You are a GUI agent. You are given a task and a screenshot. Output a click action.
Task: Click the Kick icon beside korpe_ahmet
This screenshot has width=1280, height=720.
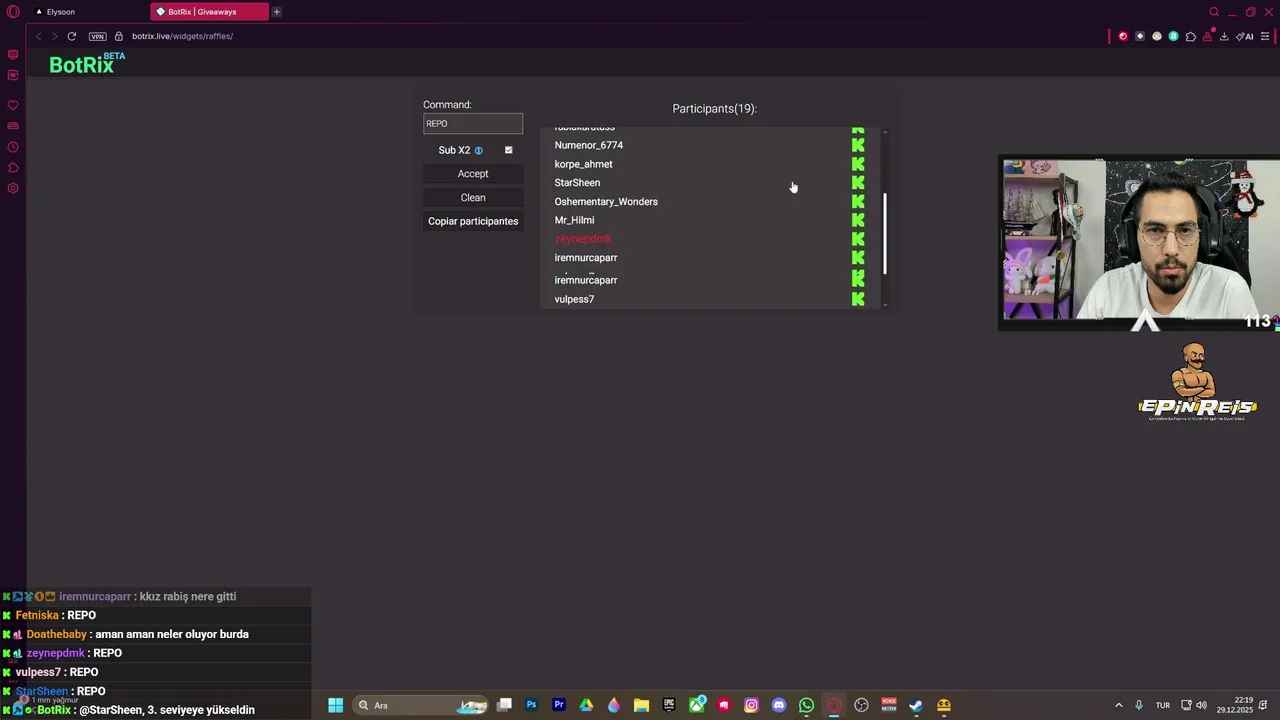[x=858, y=164]
